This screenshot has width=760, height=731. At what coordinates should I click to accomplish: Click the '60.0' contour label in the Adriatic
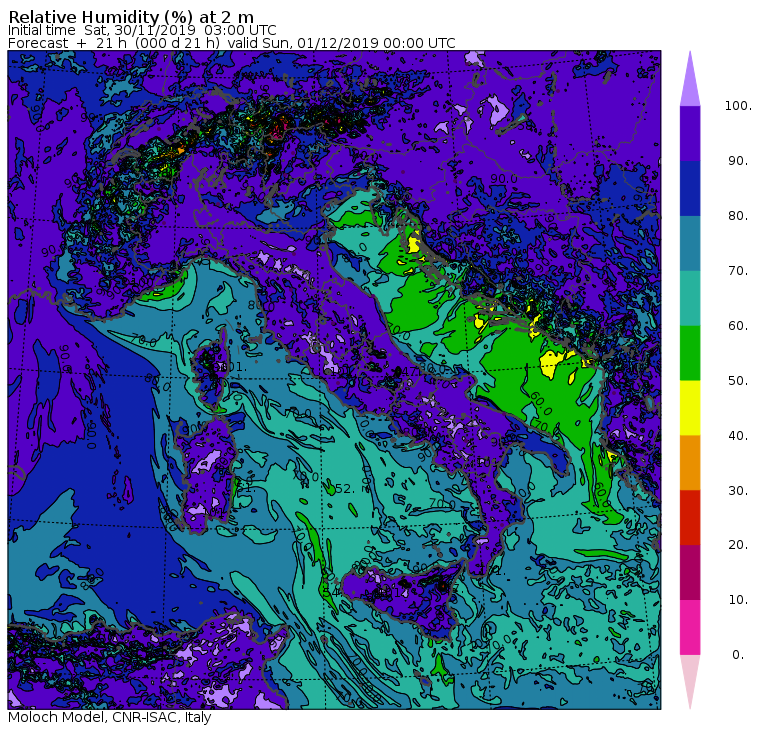541,403
